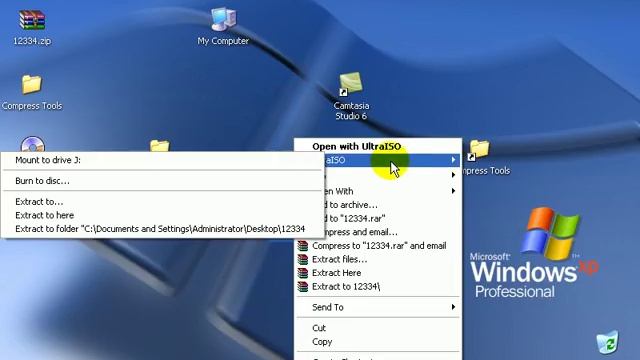
Task: Choose Open with UltraISO
Action: pos(356,146)
